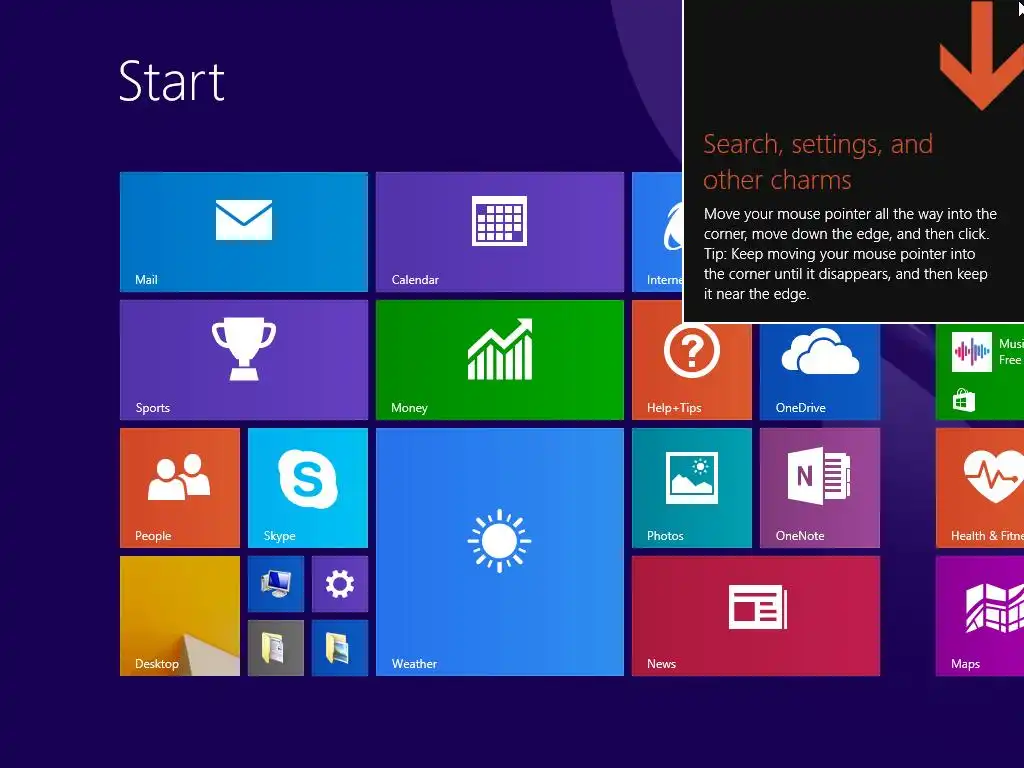Screen dimensions: 1024x768
Task: Launch the Maps tile
Action: [980, 616]
